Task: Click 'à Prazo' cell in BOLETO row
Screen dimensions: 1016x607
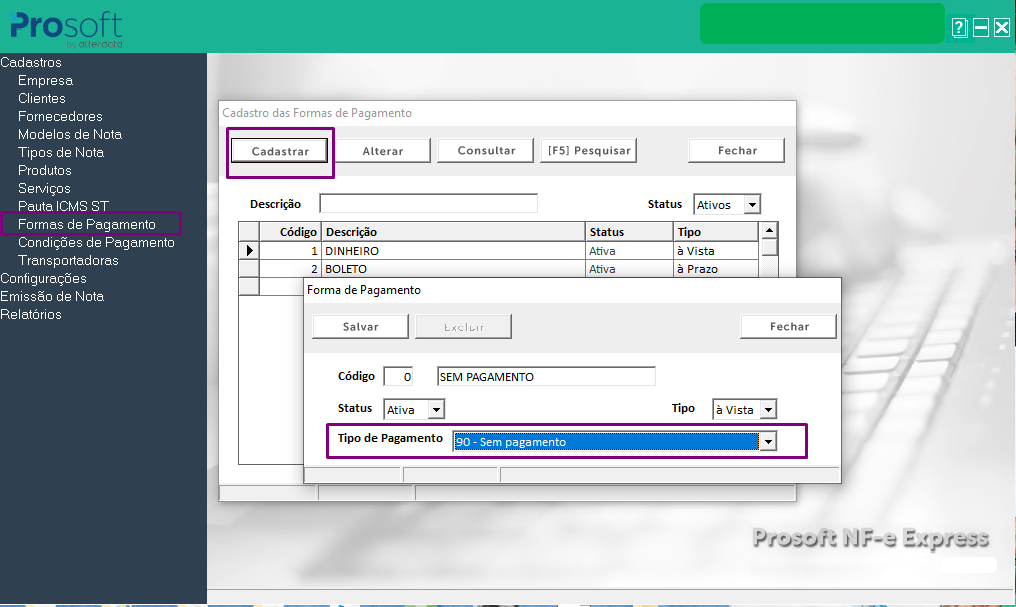Action: click(x=715, y=269)
